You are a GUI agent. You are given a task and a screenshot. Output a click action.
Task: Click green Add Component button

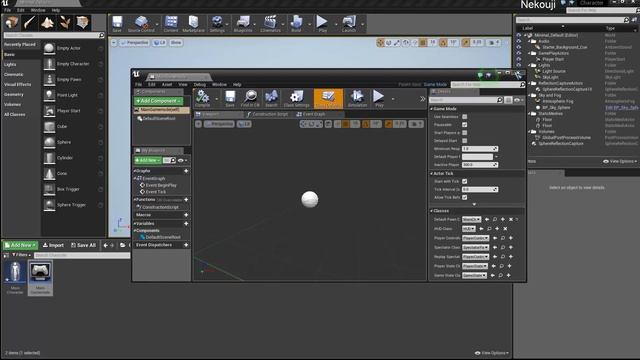pos(158,101)
